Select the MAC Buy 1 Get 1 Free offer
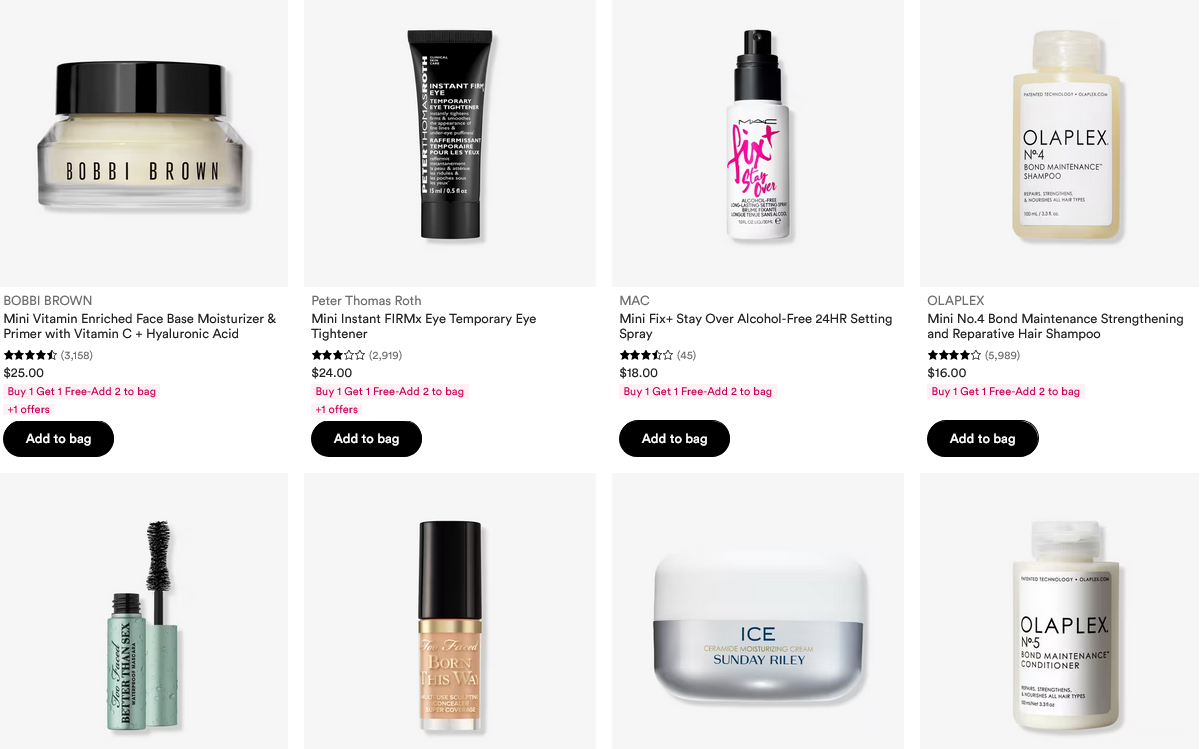This screenshot has height=749, width=1200. [x=698, y=391]
